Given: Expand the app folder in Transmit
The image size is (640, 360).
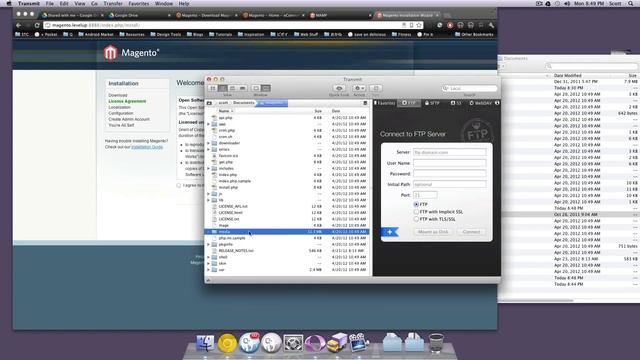Looking at the screenshot, I should 209,124.
